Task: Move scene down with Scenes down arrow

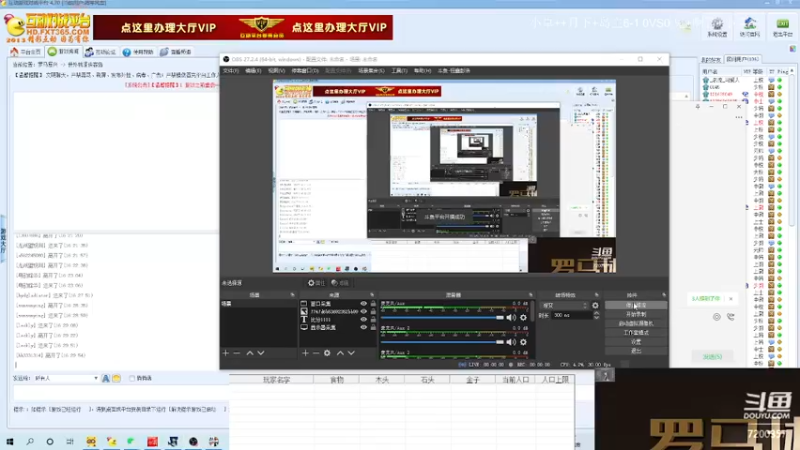Action: [x=261, y=353]
